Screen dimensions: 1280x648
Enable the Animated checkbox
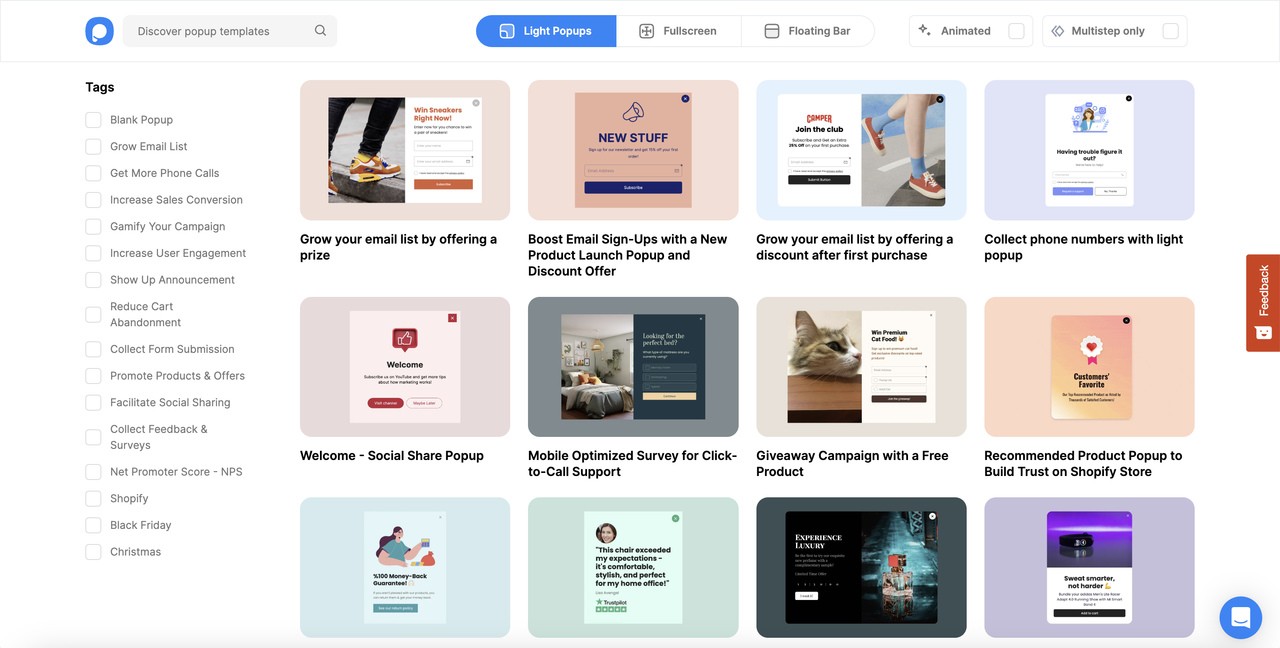pyautogui.click(x=1016, y=31)
